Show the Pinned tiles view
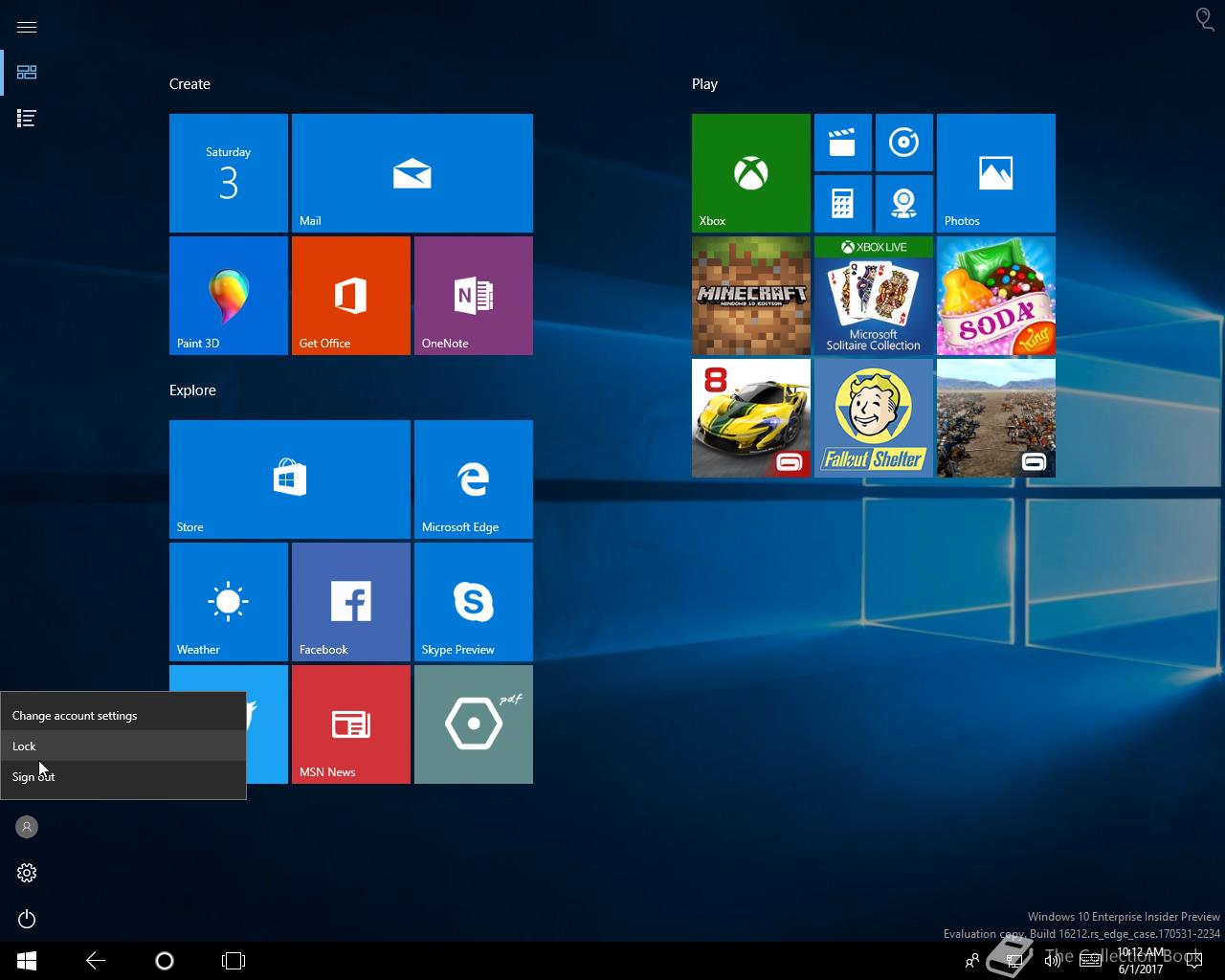This screenshot has height=980, width=1225. [27, 73]
